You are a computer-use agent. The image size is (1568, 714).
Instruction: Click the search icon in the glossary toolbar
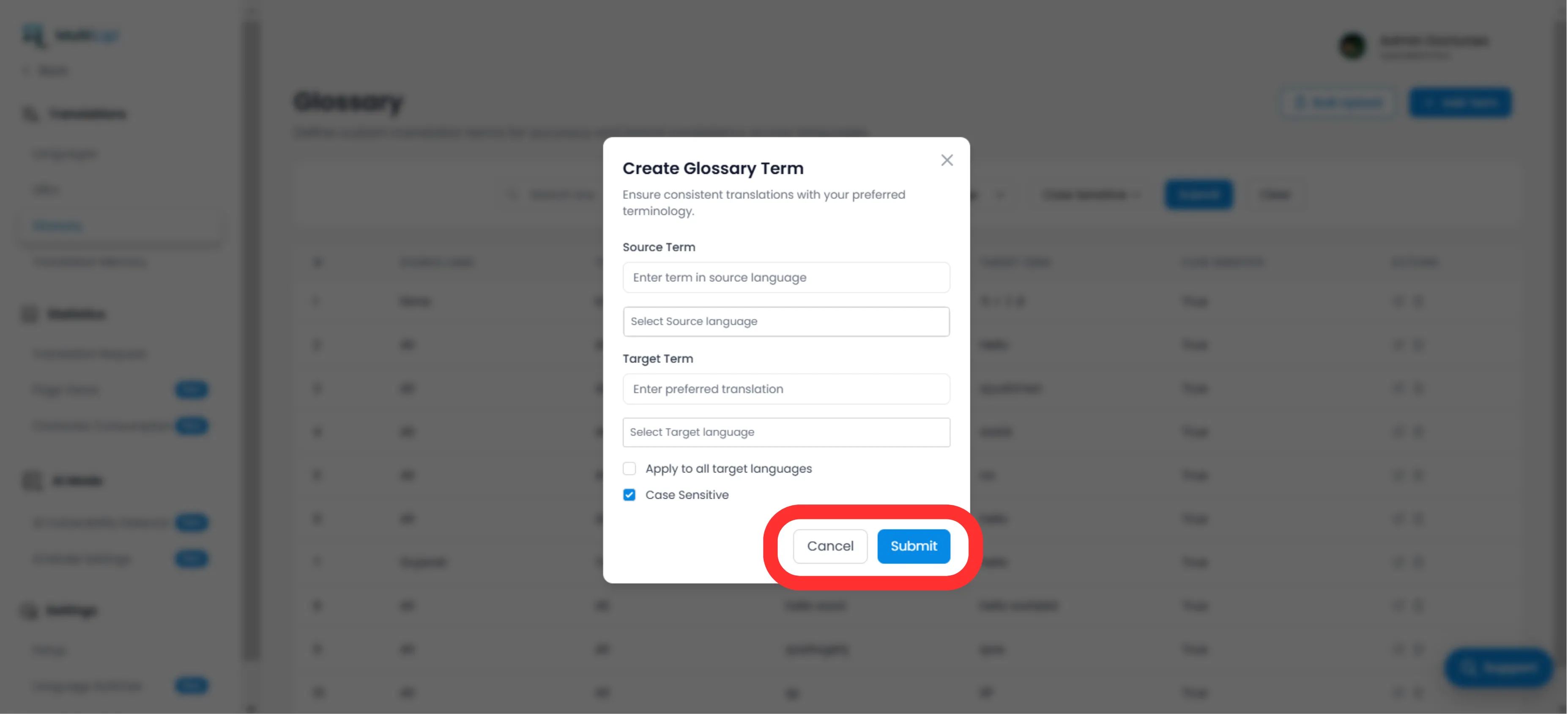(x=511, y=194)
